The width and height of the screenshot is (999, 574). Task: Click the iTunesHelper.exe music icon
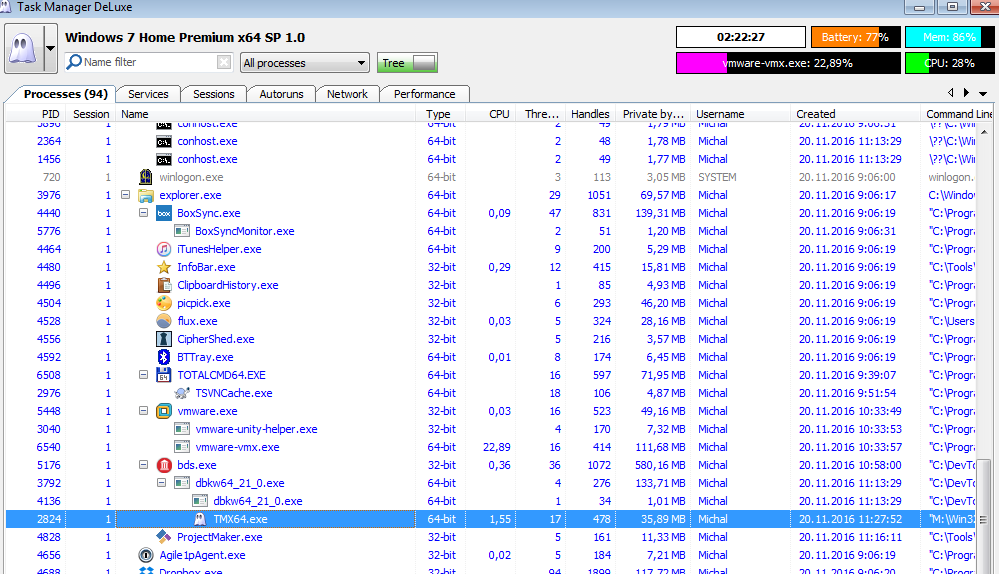click(164, 248)
